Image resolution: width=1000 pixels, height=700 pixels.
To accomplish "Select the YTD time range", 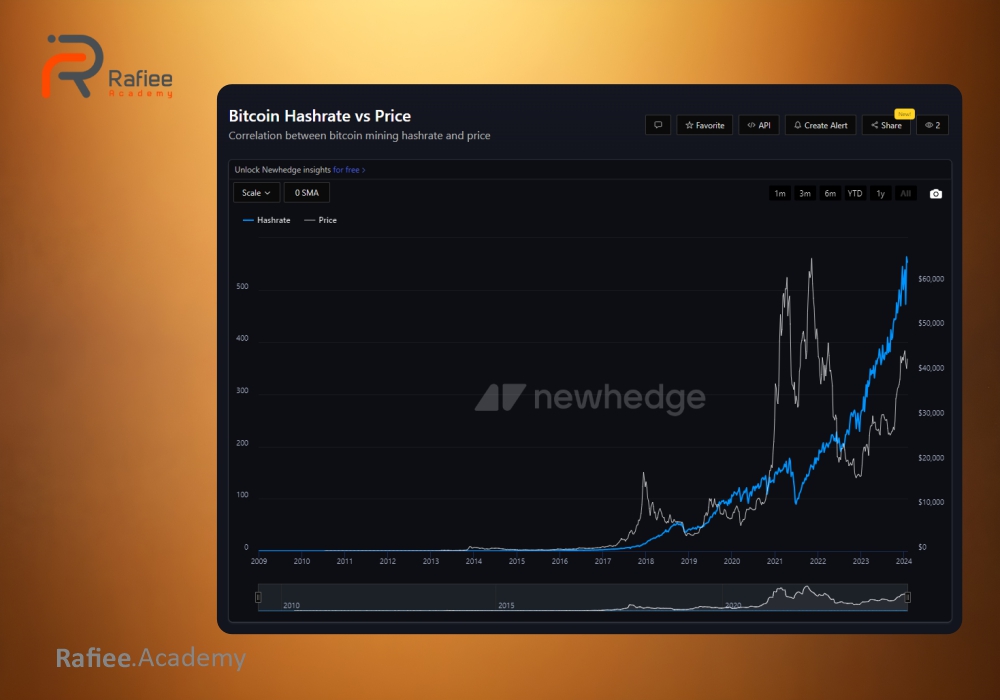I will pyautogui.click(x=855, y=193).
